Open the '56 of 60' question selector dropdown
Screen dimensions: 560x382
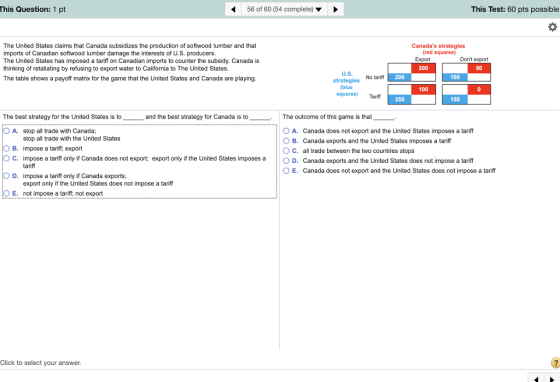click(284, 9)
